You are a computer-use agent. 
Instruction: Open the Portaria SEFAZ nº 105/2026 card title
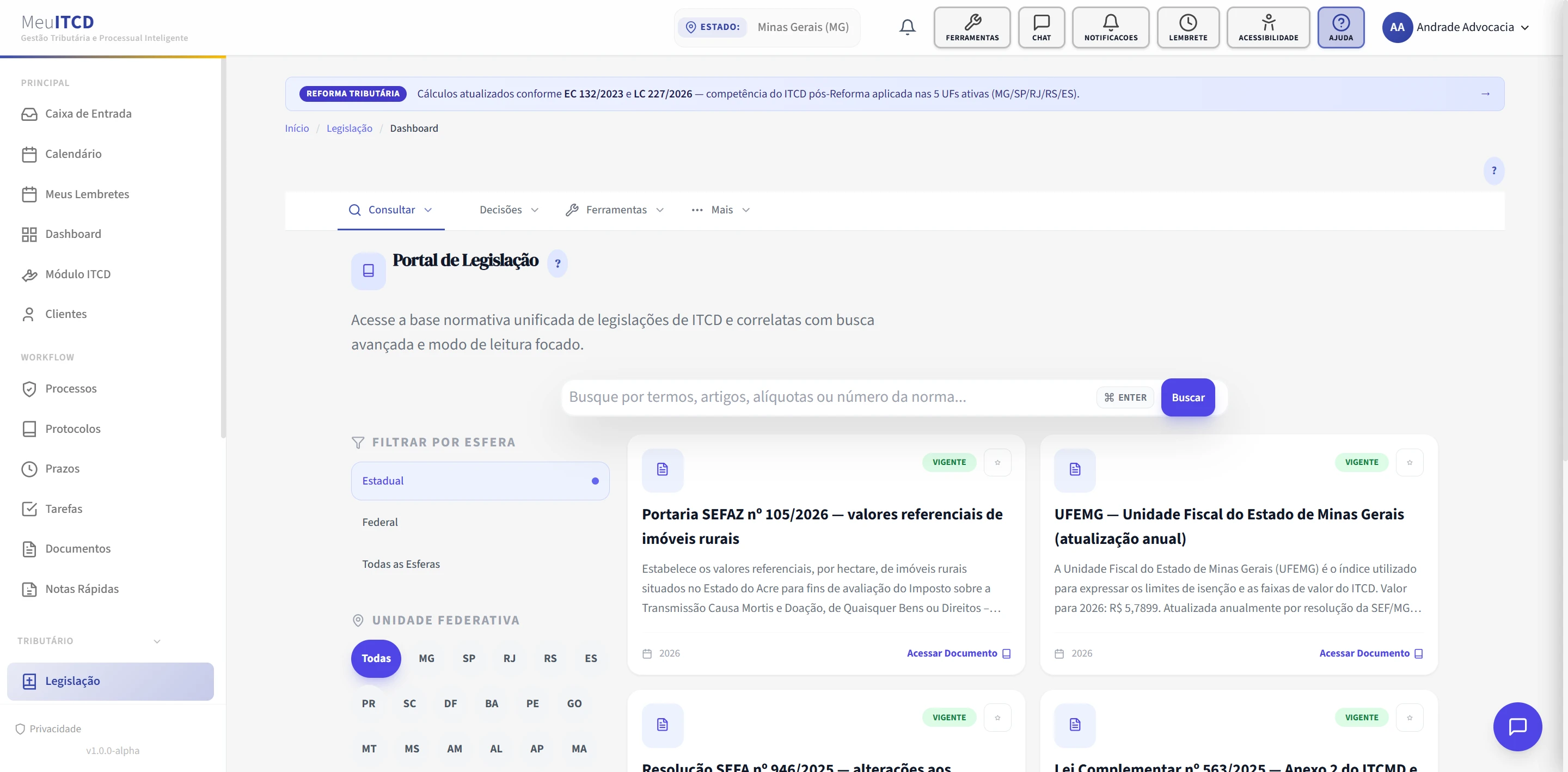click(x=822, y=526)
